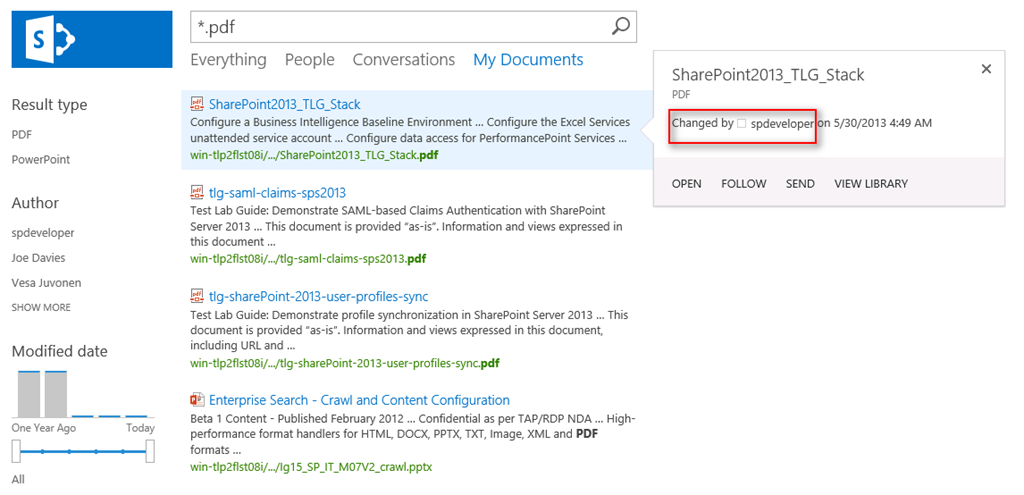Viewport: 1024px width, 495px height.
Task: Click right handle of Modified date slider
Action: pyautogui.click(x=150, y=452)
